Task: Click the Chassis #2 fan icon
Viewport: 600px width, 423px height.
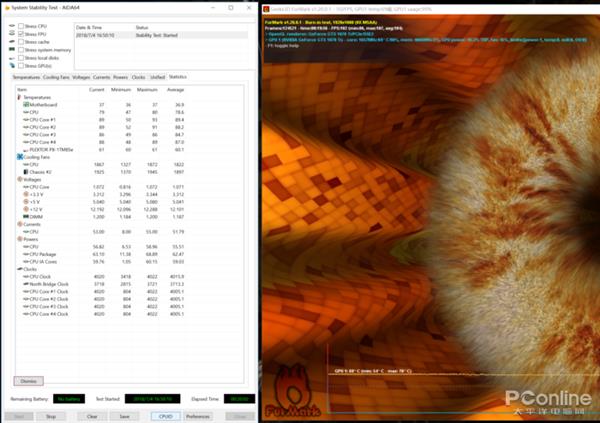Action: [x=25, y=171]
